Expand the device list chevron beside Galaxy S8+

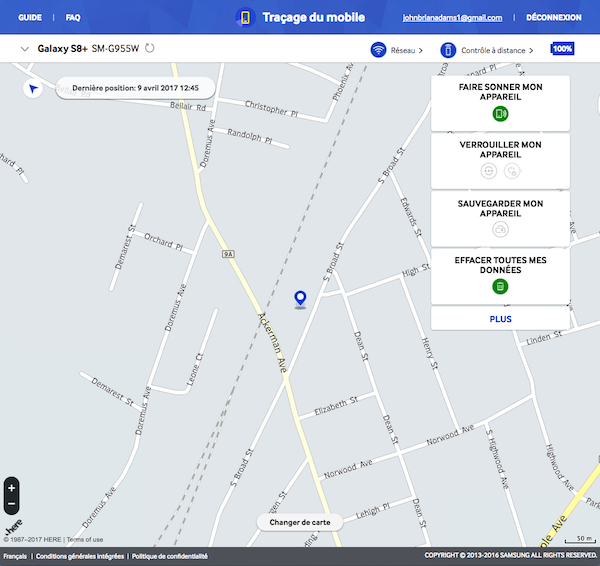(x=25, y=49)
